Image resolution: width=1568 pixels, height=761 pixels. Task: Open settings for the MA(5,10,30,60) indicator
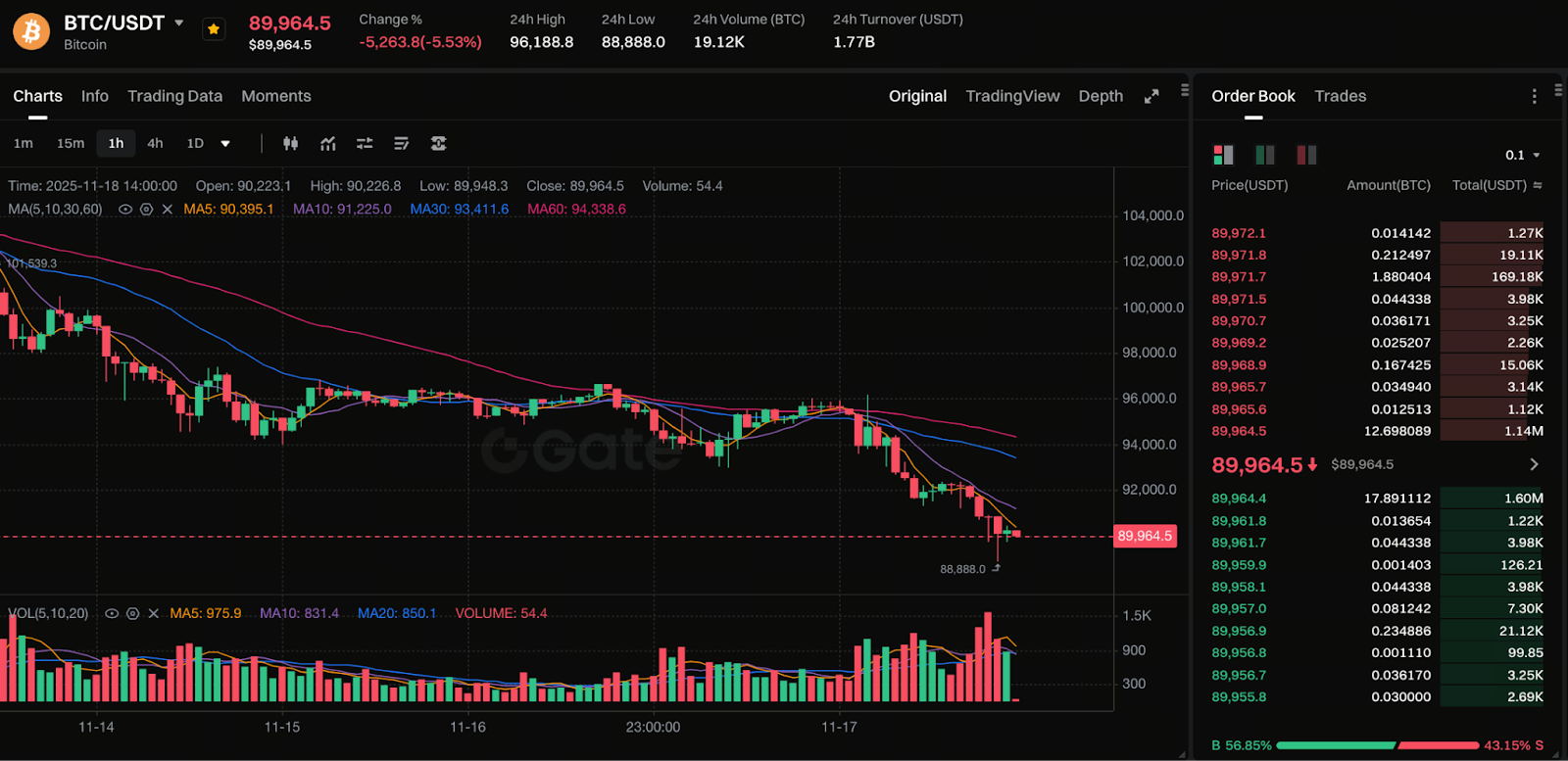click(146, 210)
